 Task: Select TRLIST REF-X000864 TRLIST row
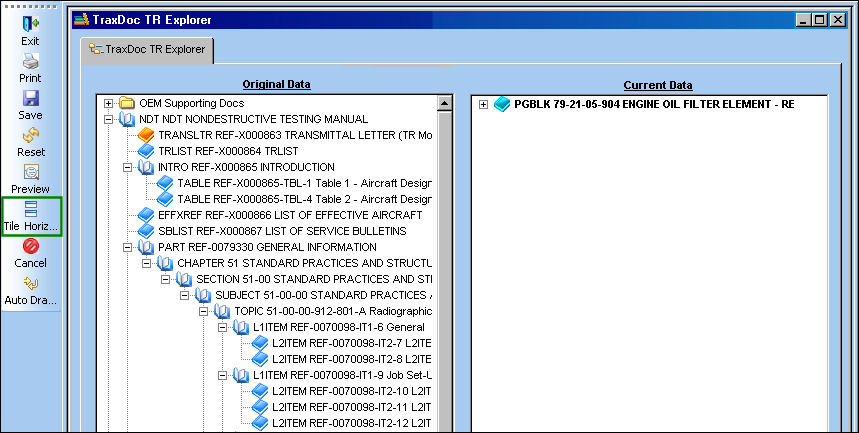click(x=228, y=151)
